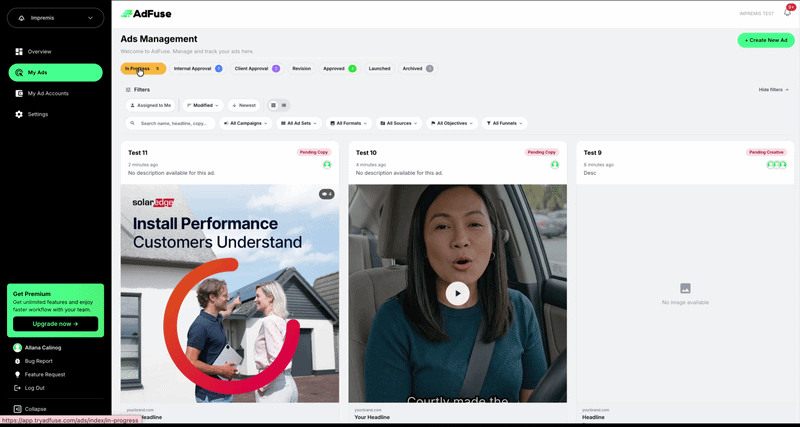The image size is (800, 427).
Task: Play the Test 10 video
Action: point(457,292)
